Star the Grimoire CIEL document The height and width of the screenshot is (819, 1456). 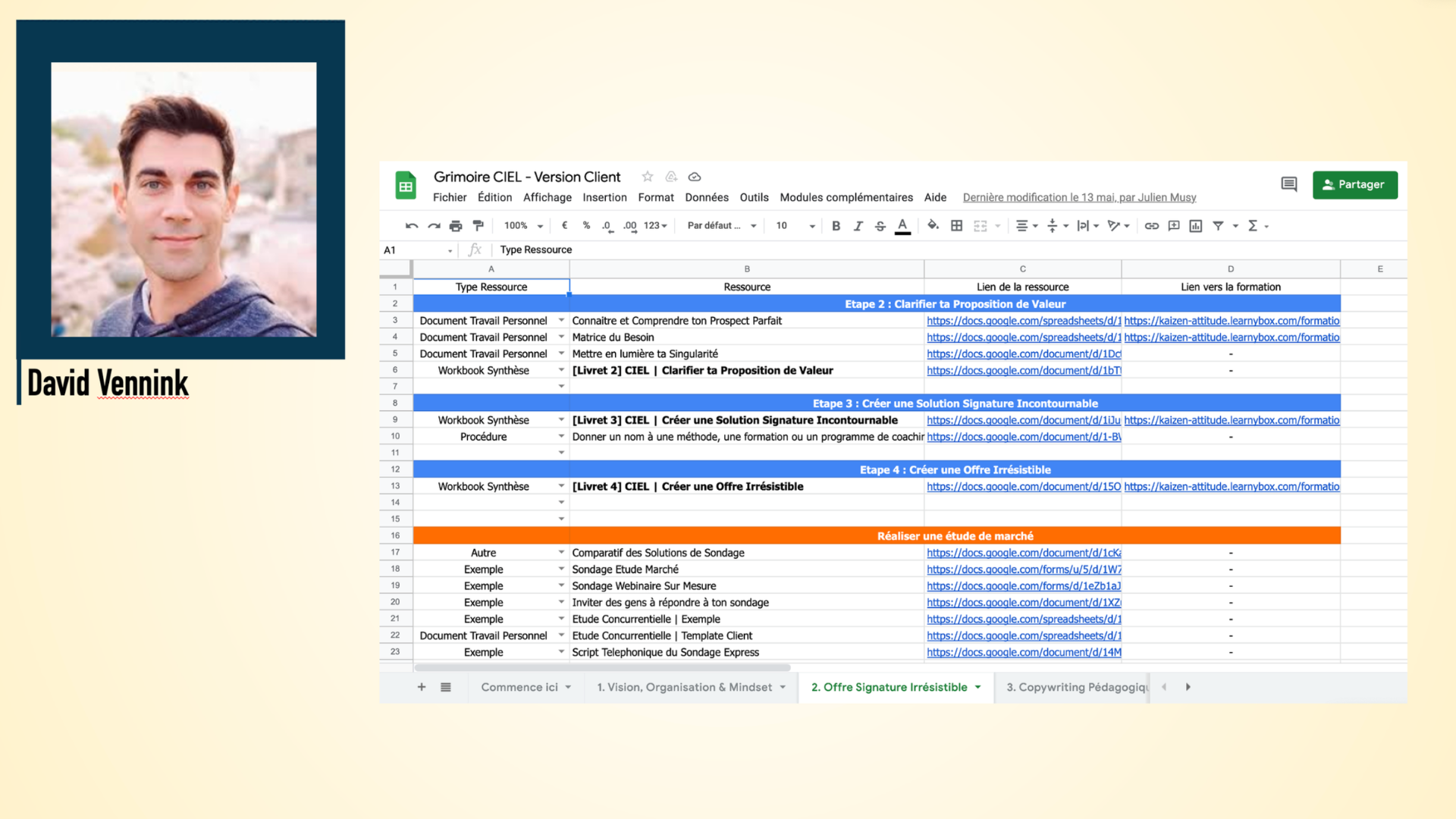coord(647,177)
